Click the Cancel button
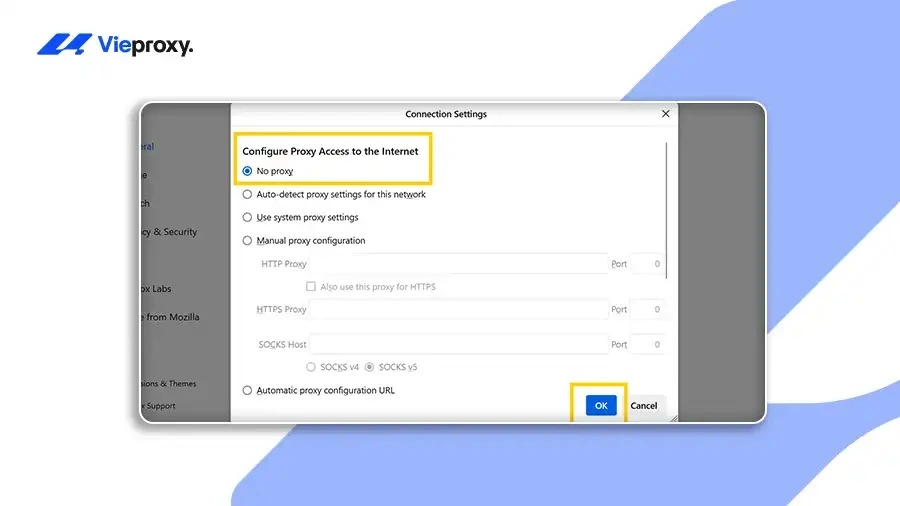Viewport: 900px width, 506px height. coord(643,406)
